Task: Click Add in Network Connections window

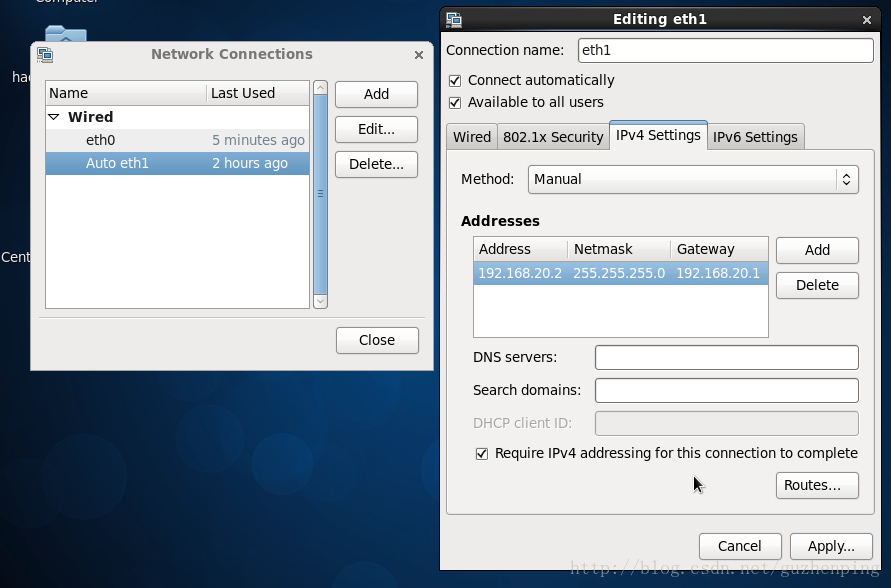Action: coord(376,94)
